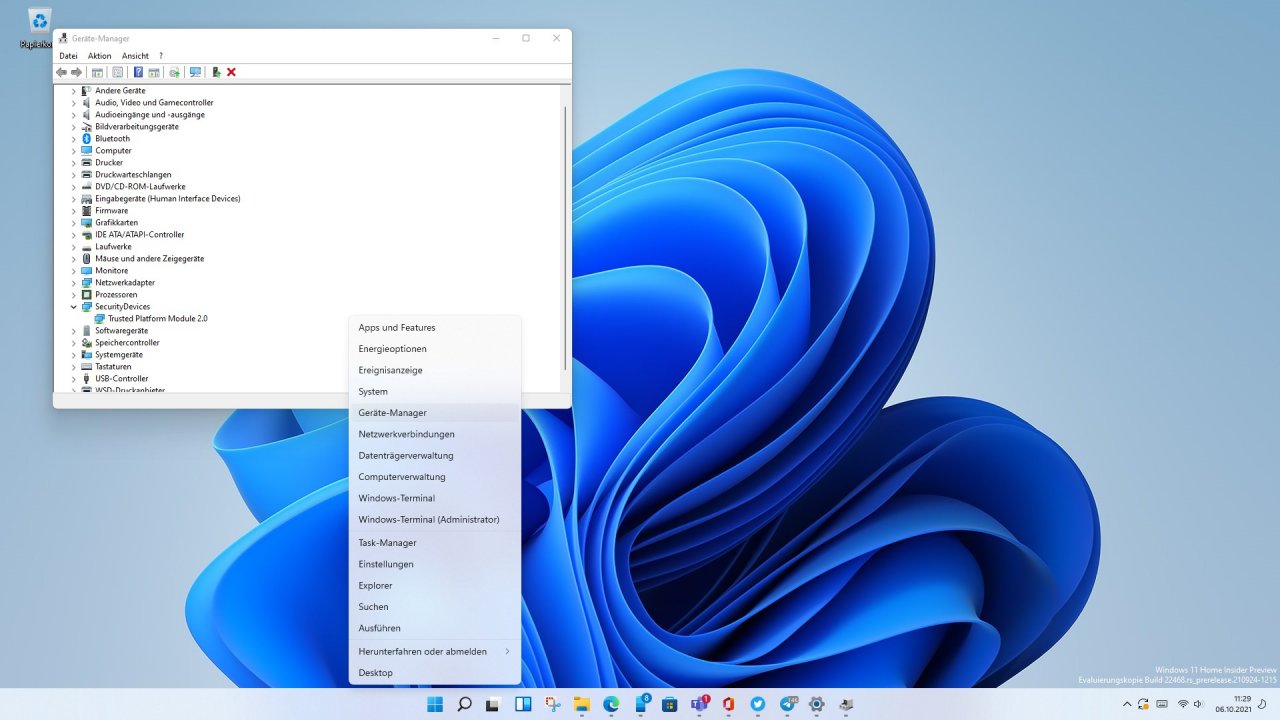The image size is (1280, 720).
Task: Click the Geräte-Manager vertical scrollbar
Action: (566, 237)
